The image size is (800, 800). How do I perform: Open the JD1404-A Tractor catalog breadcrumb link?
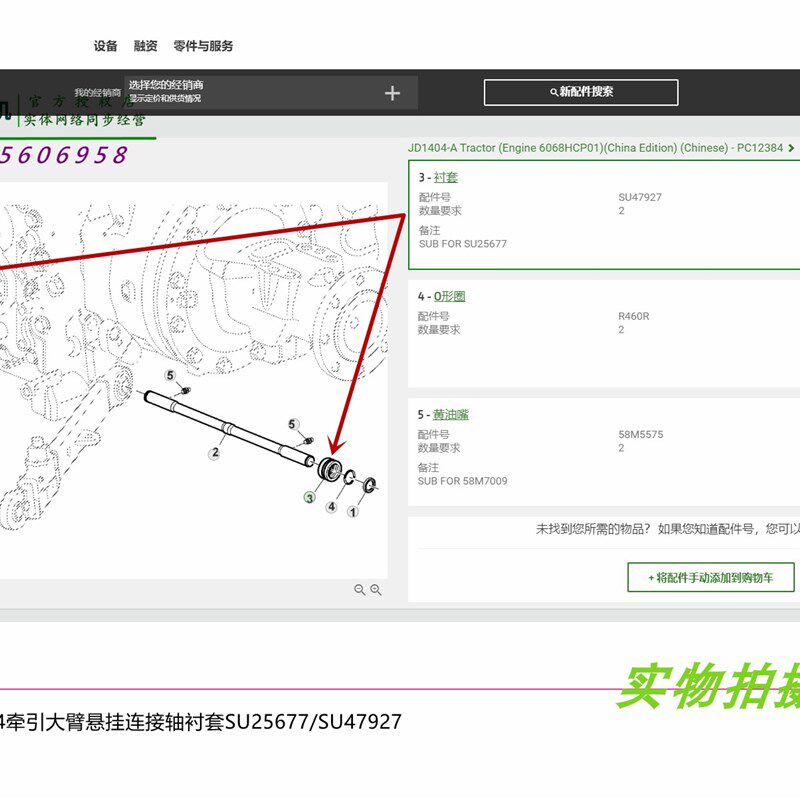[x=595, y=148]
